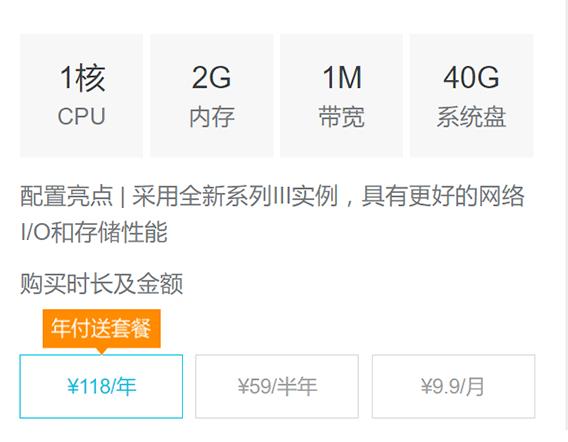Click the 40G 系统盘 system disk tile

point(471,96)
